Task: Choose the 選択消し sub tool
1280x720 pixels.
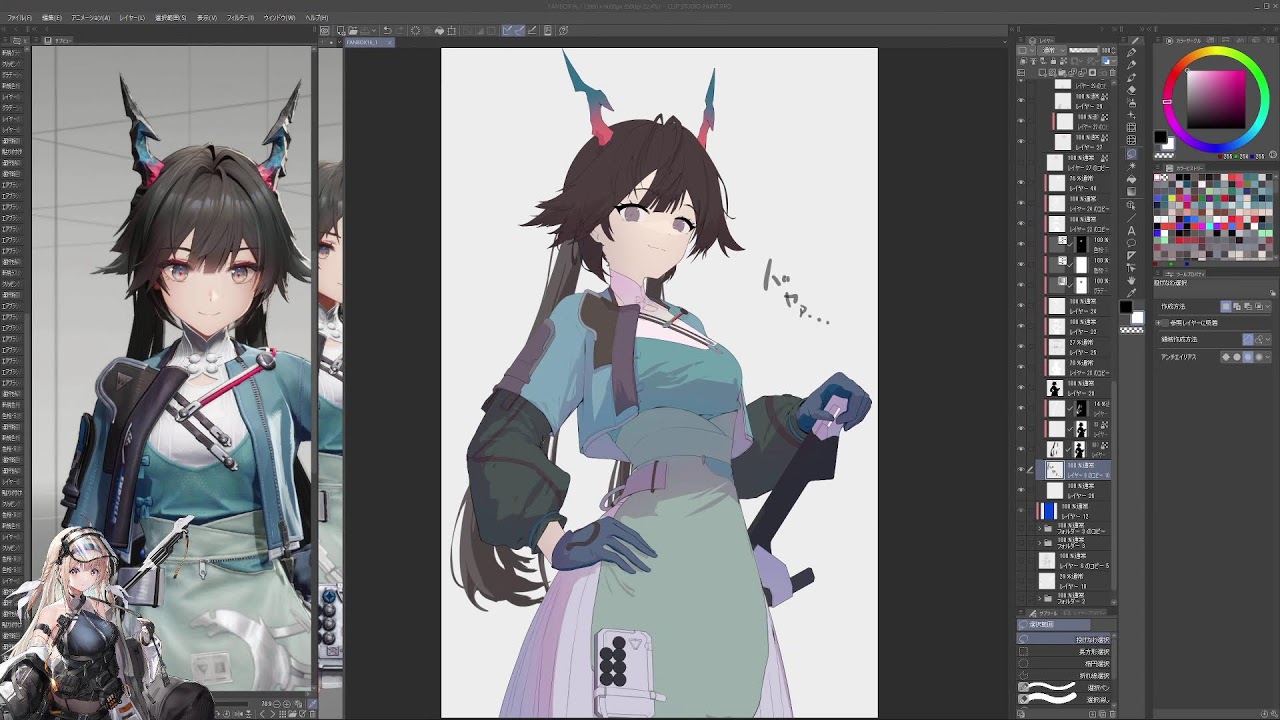Action: [x=1064, y=698]
